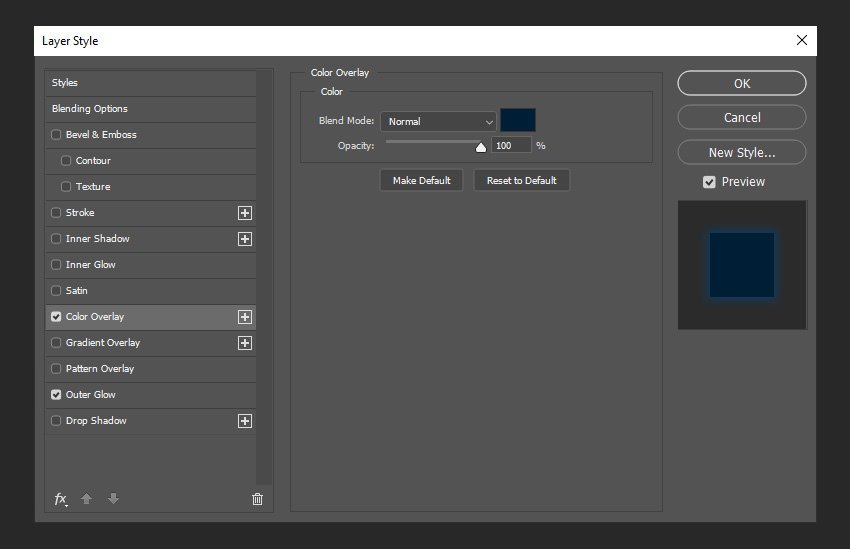Click the move effect up arrow
This screenshot has height=549, width=850.
pos(86,499)
